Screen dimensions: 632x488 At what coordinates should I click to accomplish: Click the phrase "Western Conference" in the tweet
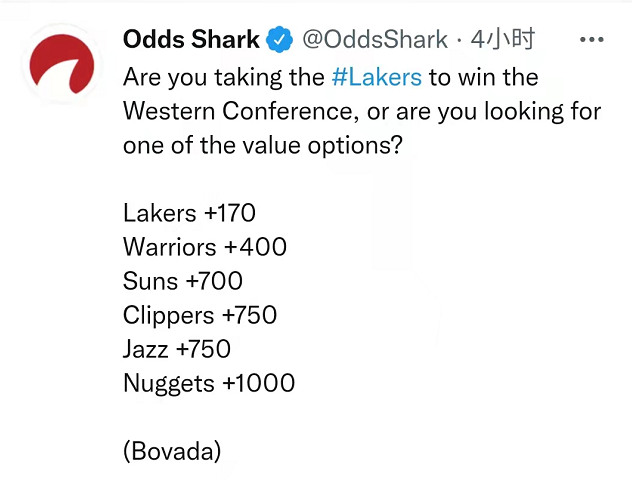point(238,111)
